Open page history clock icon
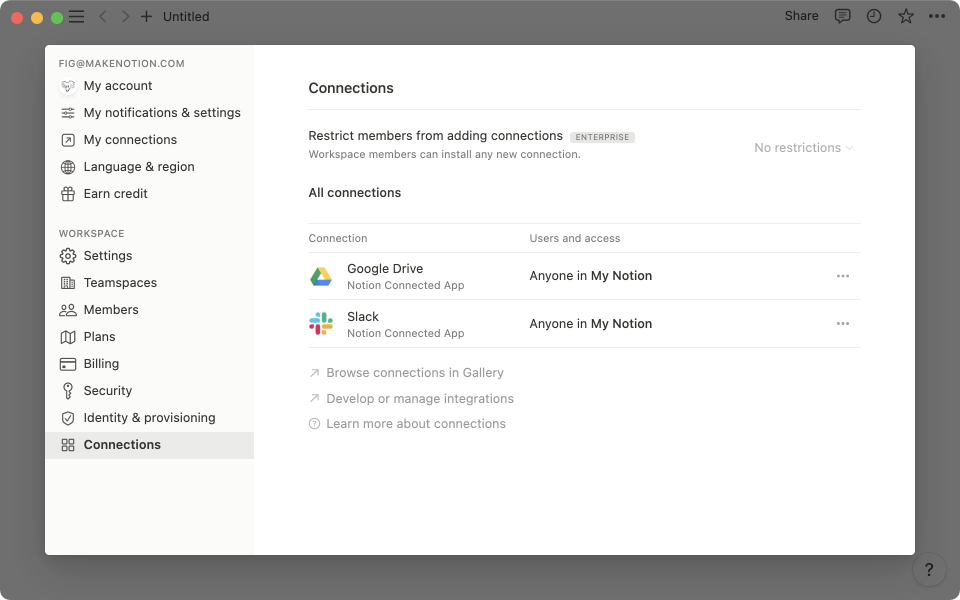Image resolution: width=960 pixels, height=600 pixels. [874, 16]
